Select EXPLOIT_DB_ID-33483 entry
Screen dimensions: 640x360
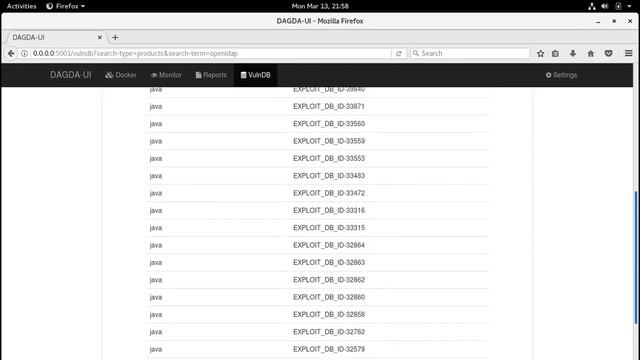point(329,176)
